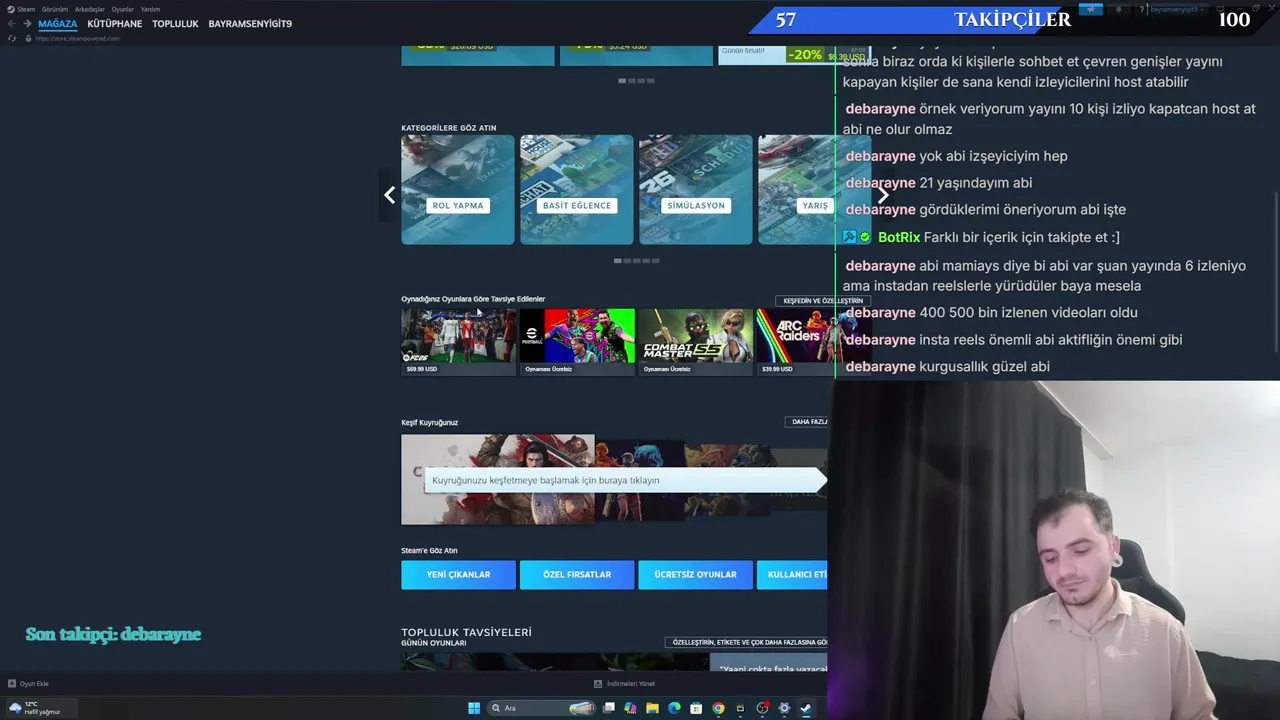Click the page reload icon

coord(12,38)
